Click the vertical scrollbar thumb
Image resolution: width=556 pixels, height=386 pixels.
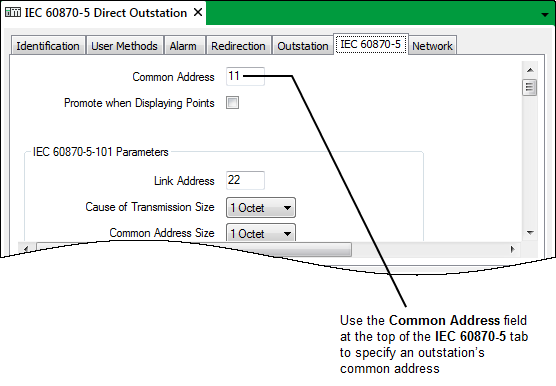(530, 87)
